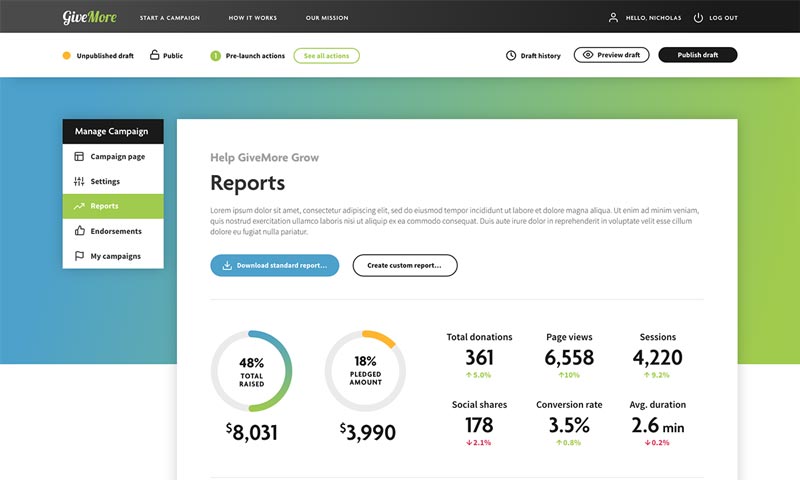Click the Settings sliders icon
800x480 pixels.
79,182
